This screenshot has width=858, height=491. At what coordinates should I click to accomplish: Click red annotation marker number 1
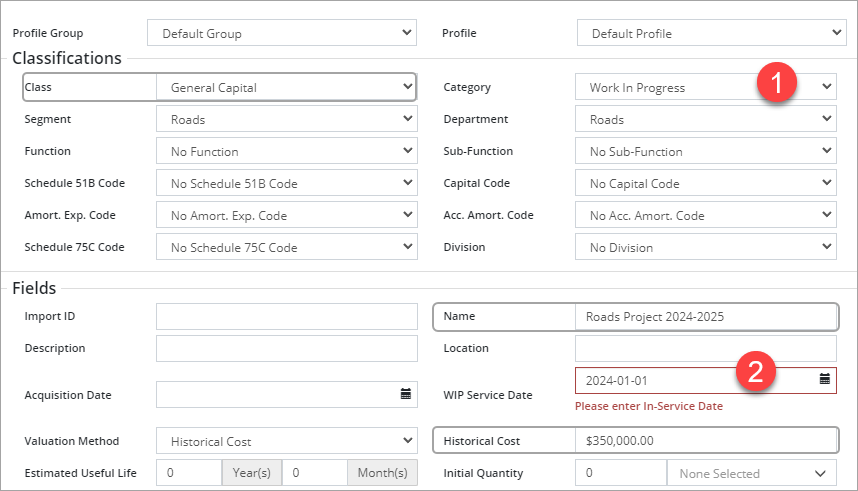tap(778, 82)
